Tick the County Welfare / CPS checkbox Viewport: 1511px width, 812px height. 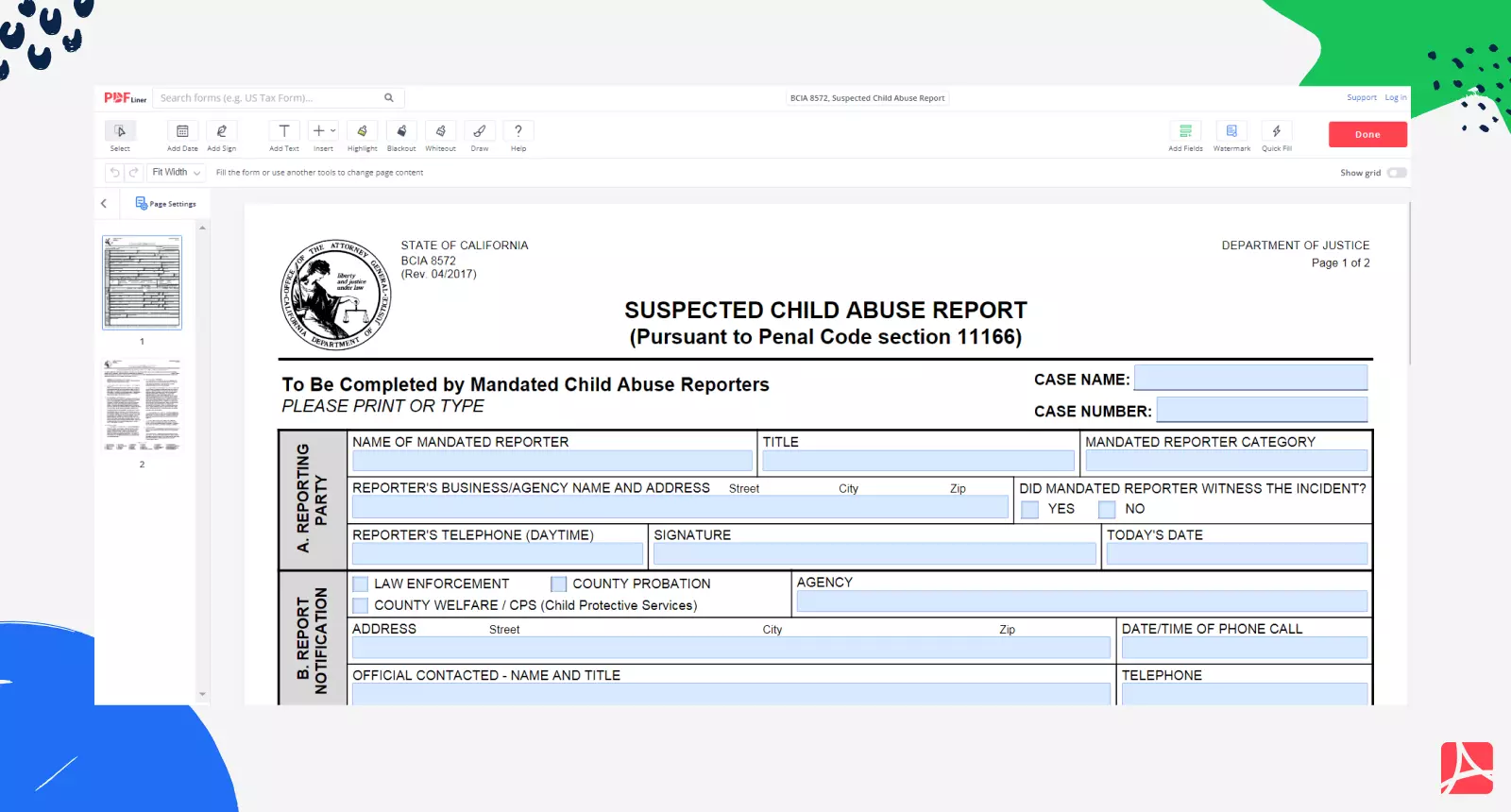pos(360,605)
